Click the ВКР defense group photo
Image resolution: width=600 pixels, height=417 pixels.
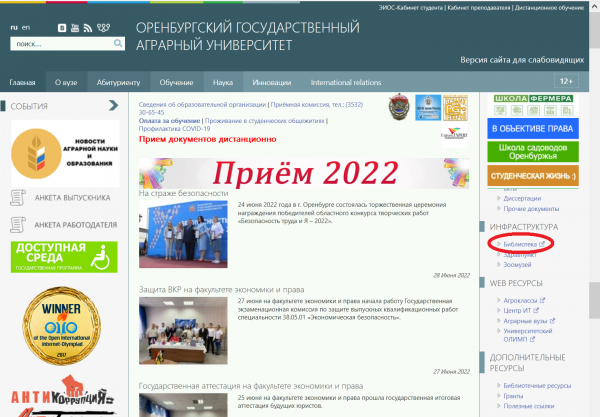(183, 331)
